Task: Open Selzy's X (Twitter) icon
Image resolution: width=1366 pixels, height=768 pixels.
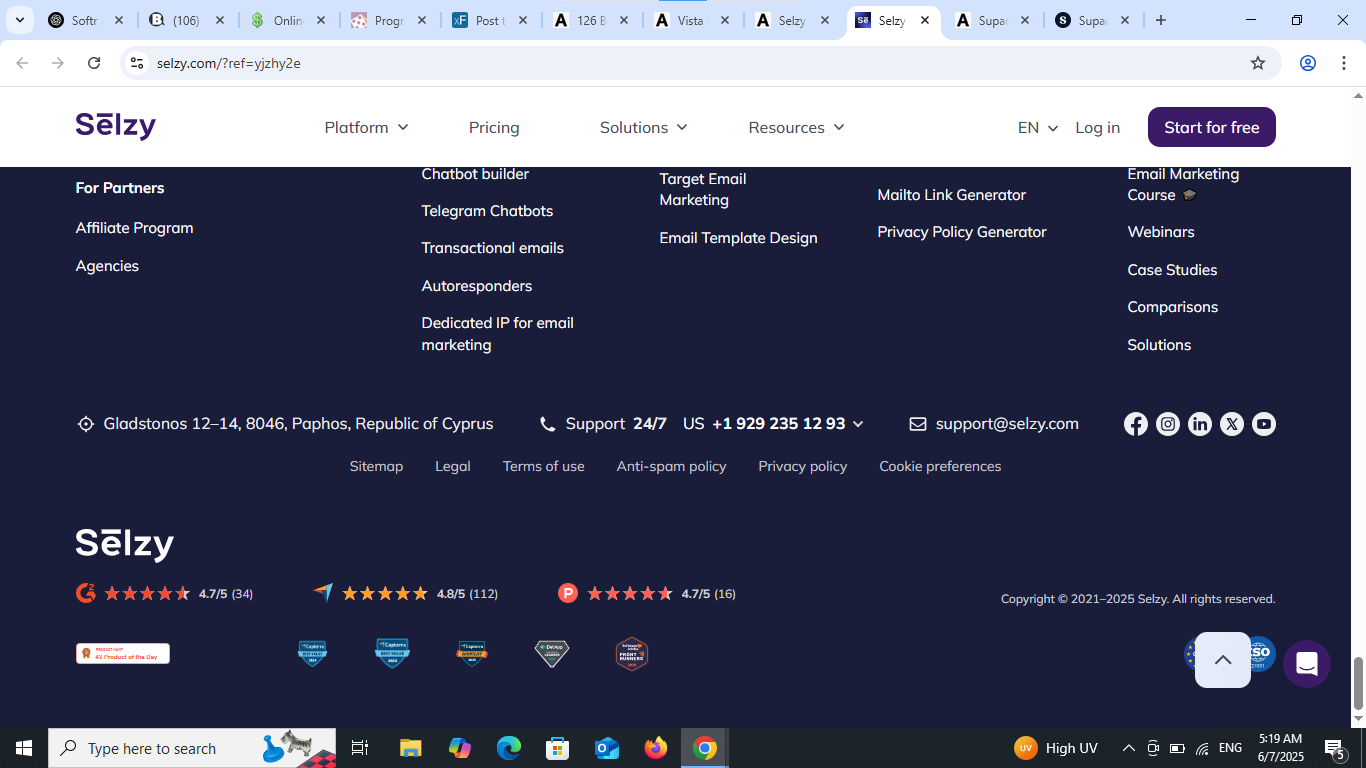Action: [1232, 424]
